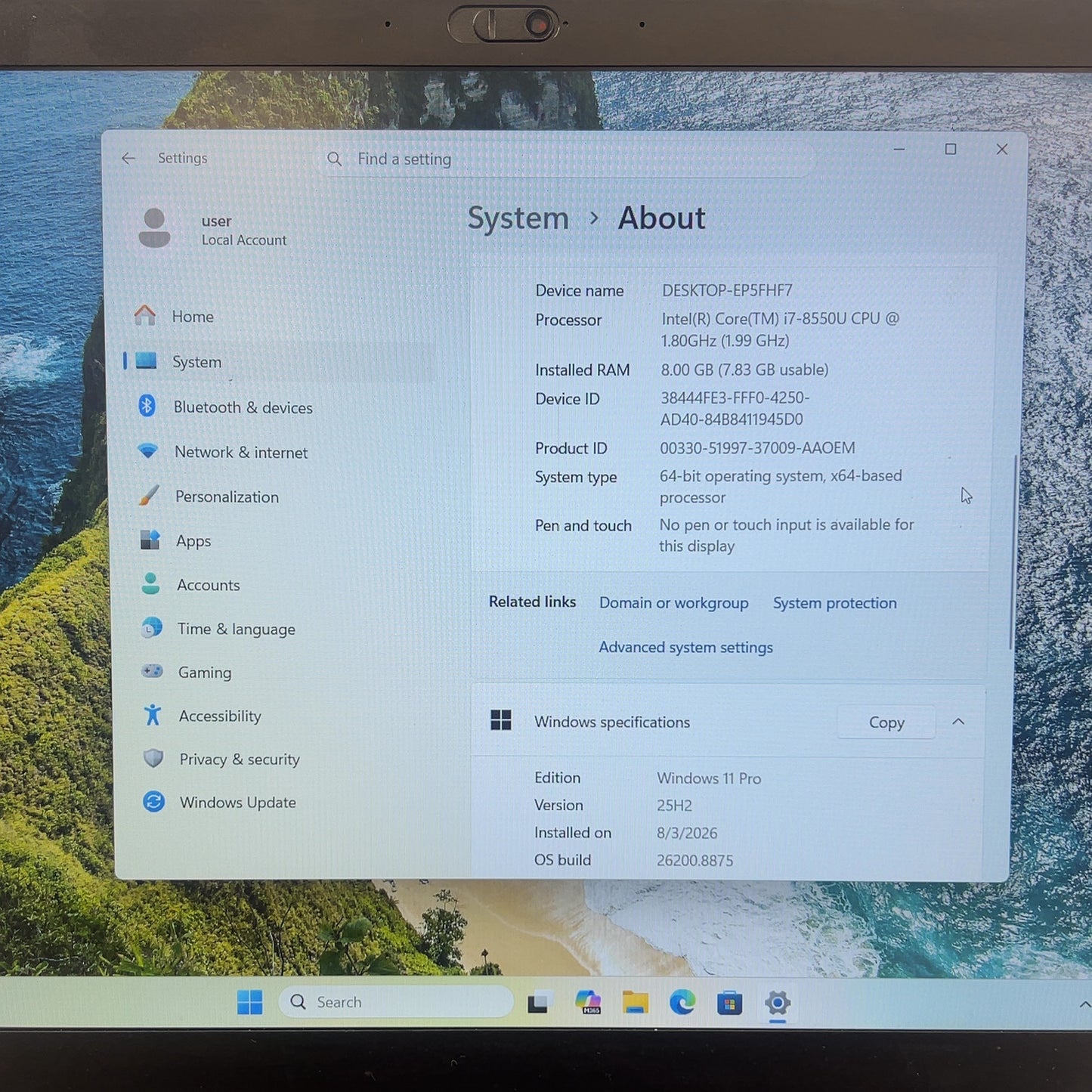Maximize the Settings window
This screenshot has width=1092, height=1092.
coord(951,149)
